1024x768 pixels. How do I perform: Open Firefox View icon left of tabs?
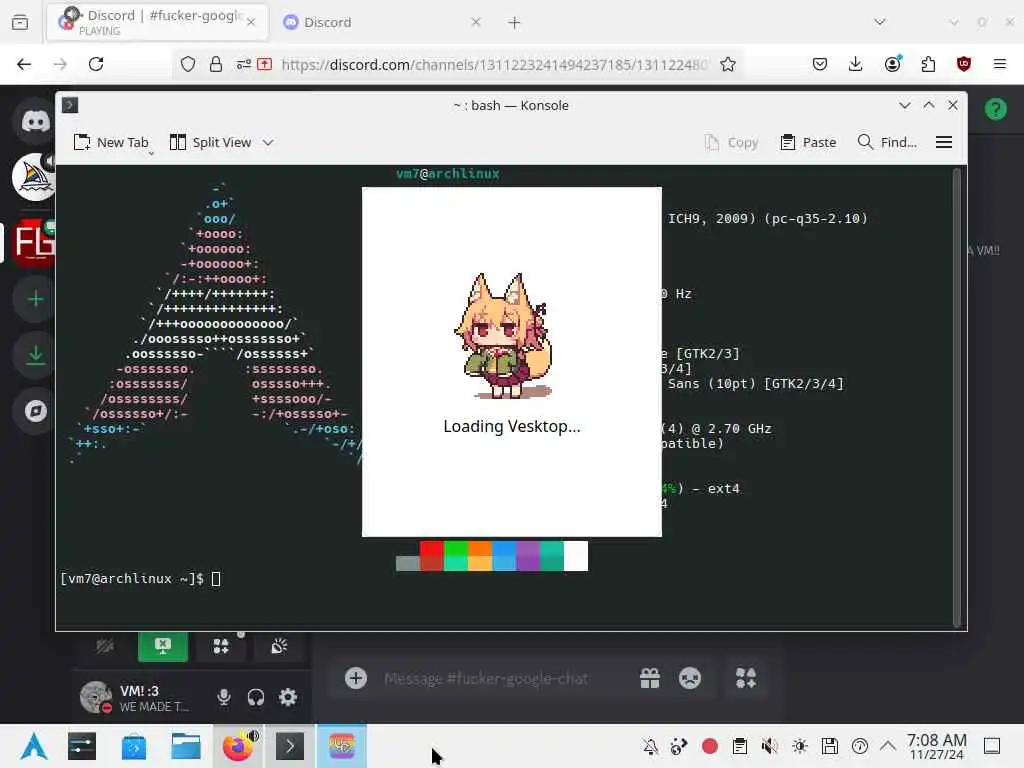(x=20, y=22)
